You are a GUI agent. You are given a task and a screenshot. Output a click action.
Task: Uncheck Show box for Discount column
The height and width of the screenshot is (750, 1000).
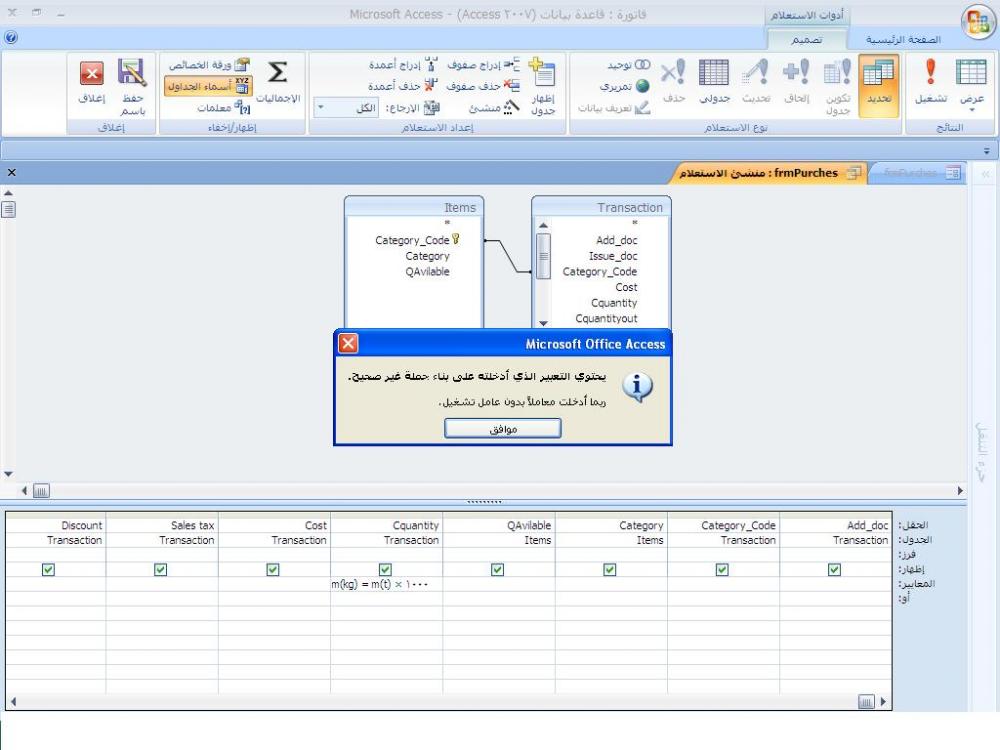48,569
